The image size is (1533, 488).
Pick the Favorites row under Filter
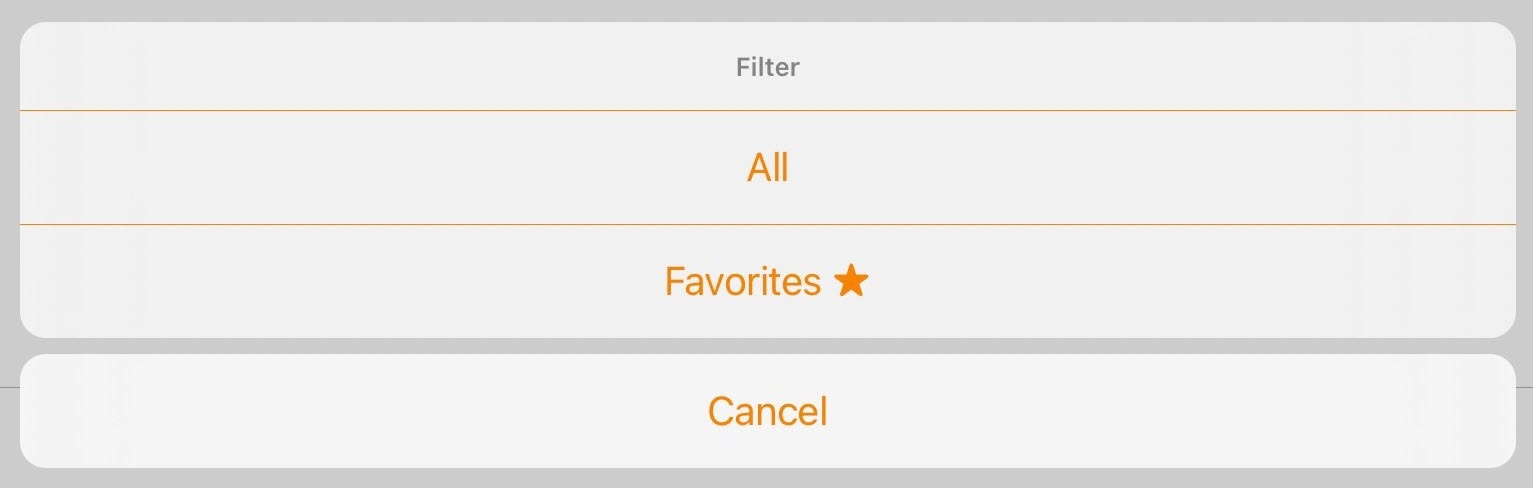coord(767,282)
